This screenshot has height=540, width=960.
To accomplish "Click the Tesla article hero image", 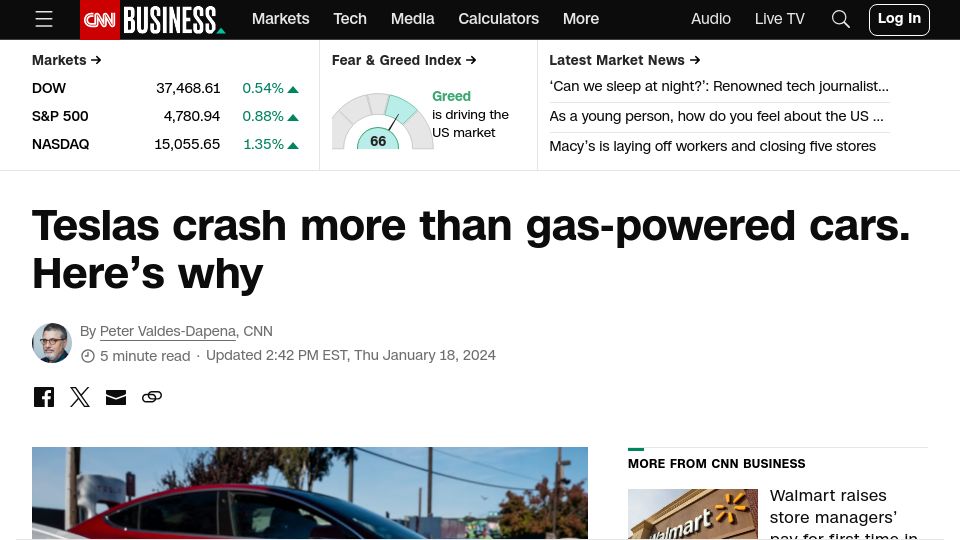I will tap(310, 493).
